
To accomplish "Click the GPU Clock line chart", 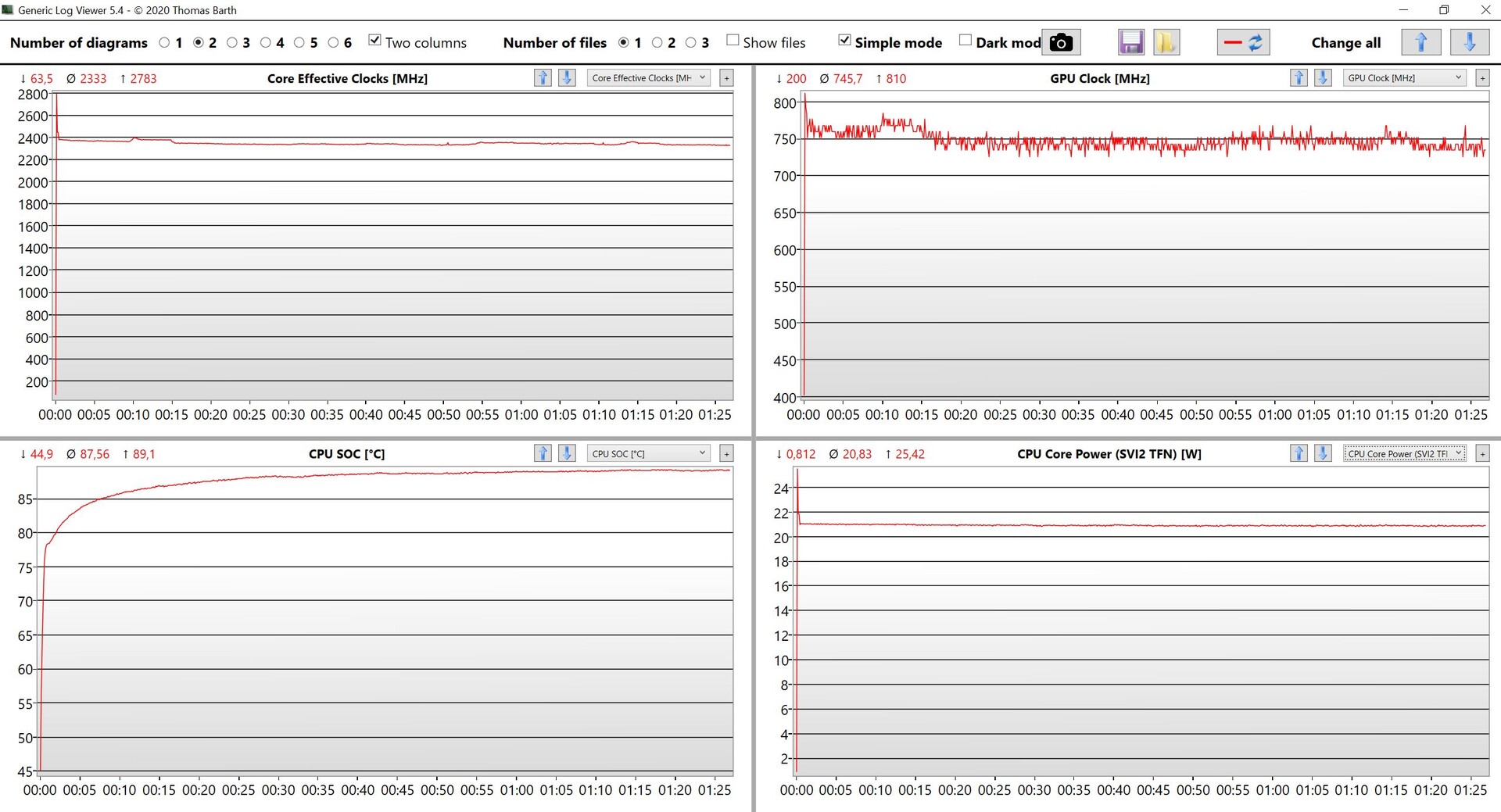I will [x=1146, y=246].
